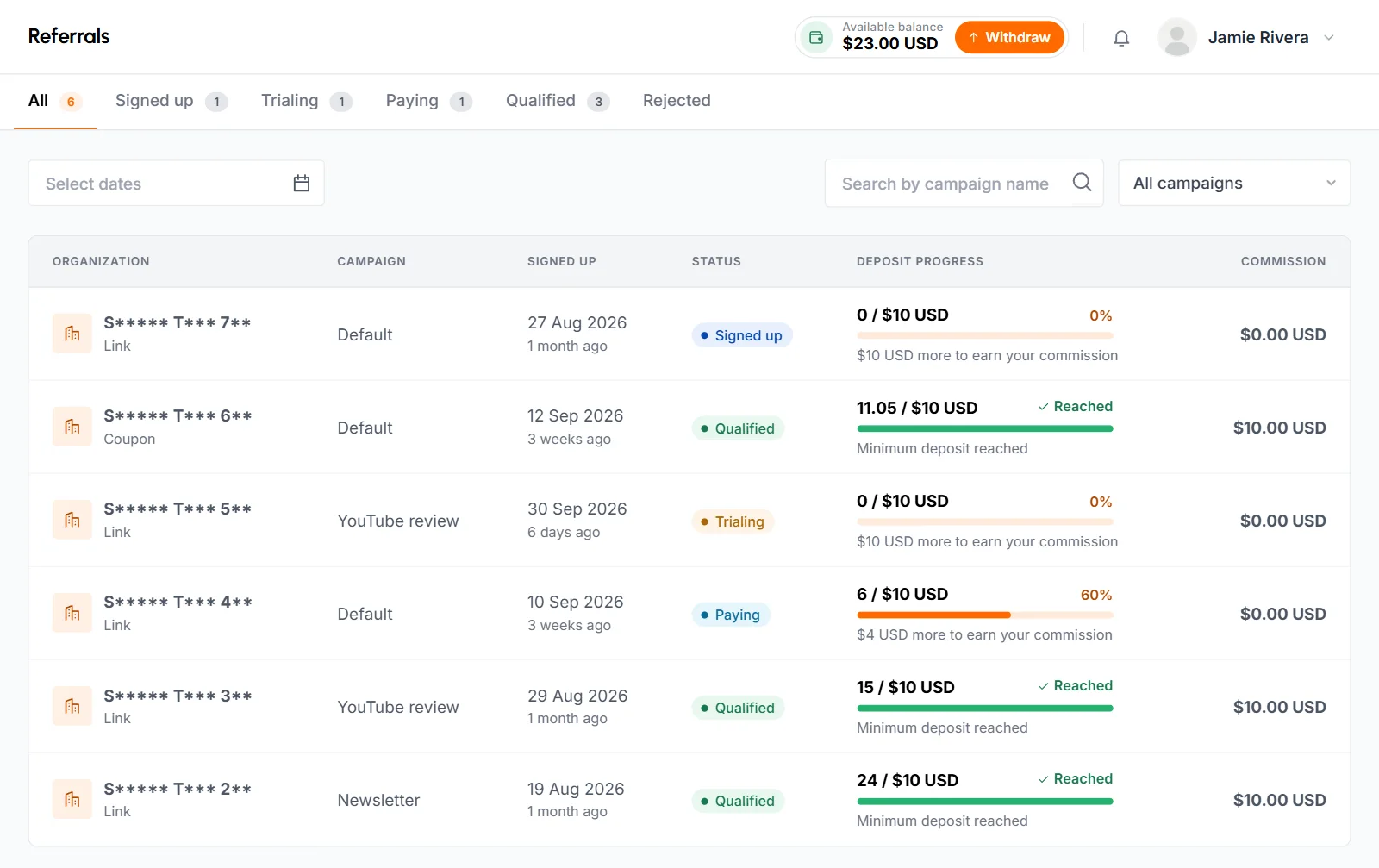This screenshot has width=1379, height=868.
Task: Expand the Jamie Rivera account menu chevron
Action: coord(1329,38)
